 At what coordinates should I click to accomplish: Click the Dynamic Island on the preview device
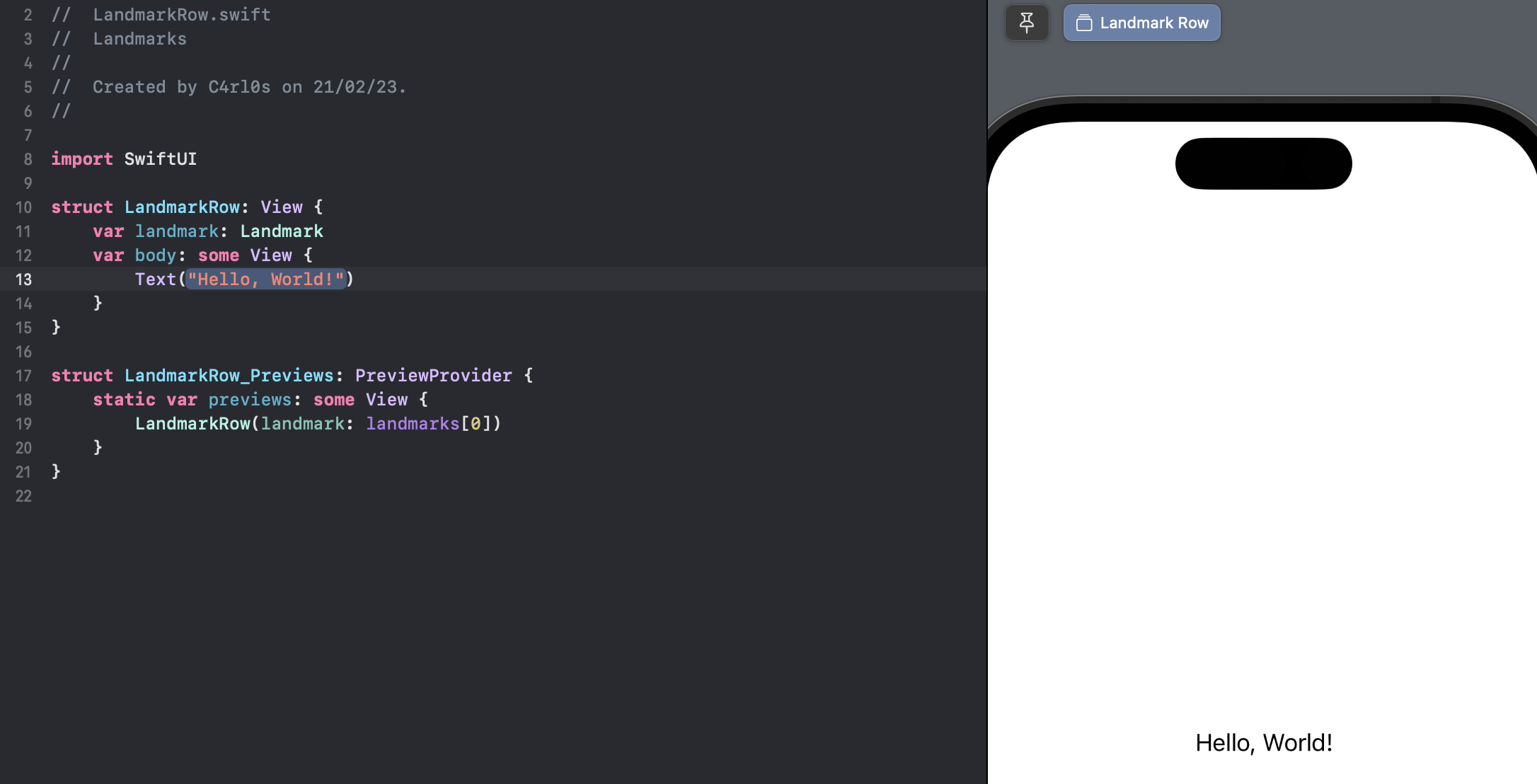pos(1263,163)
